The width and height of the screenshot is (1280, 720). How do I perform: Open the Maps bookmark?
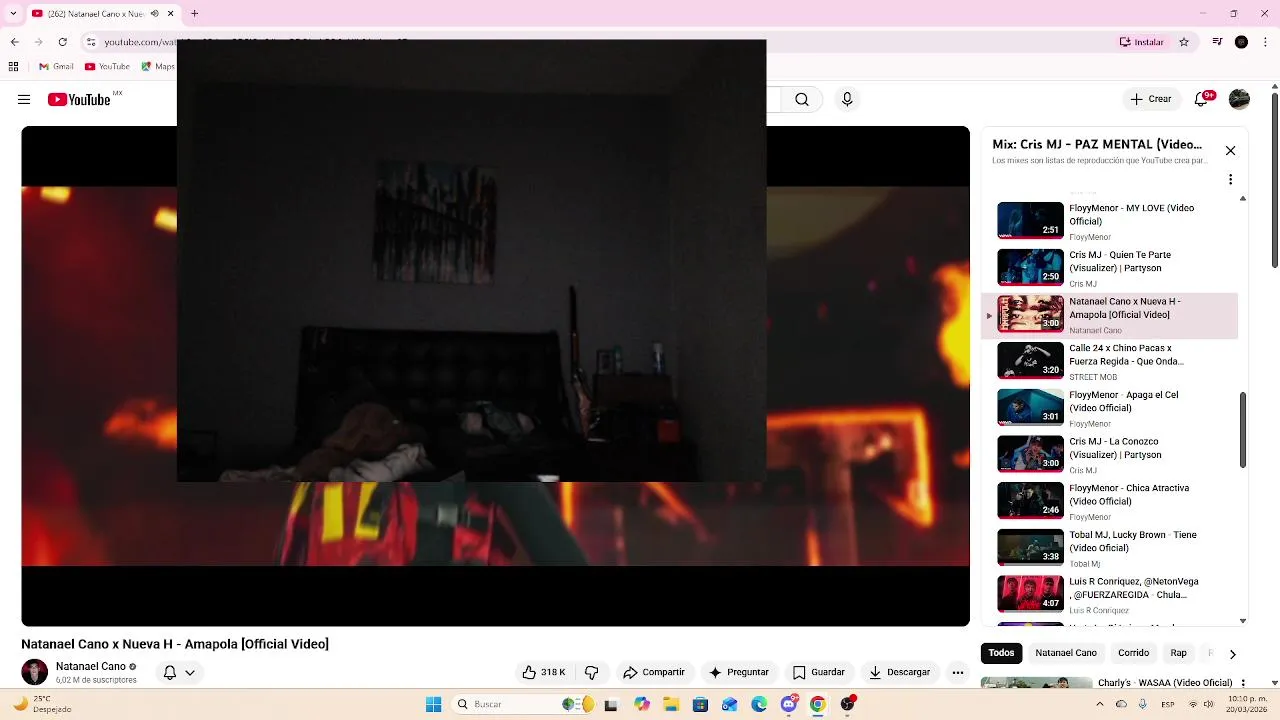pos(157,67)
